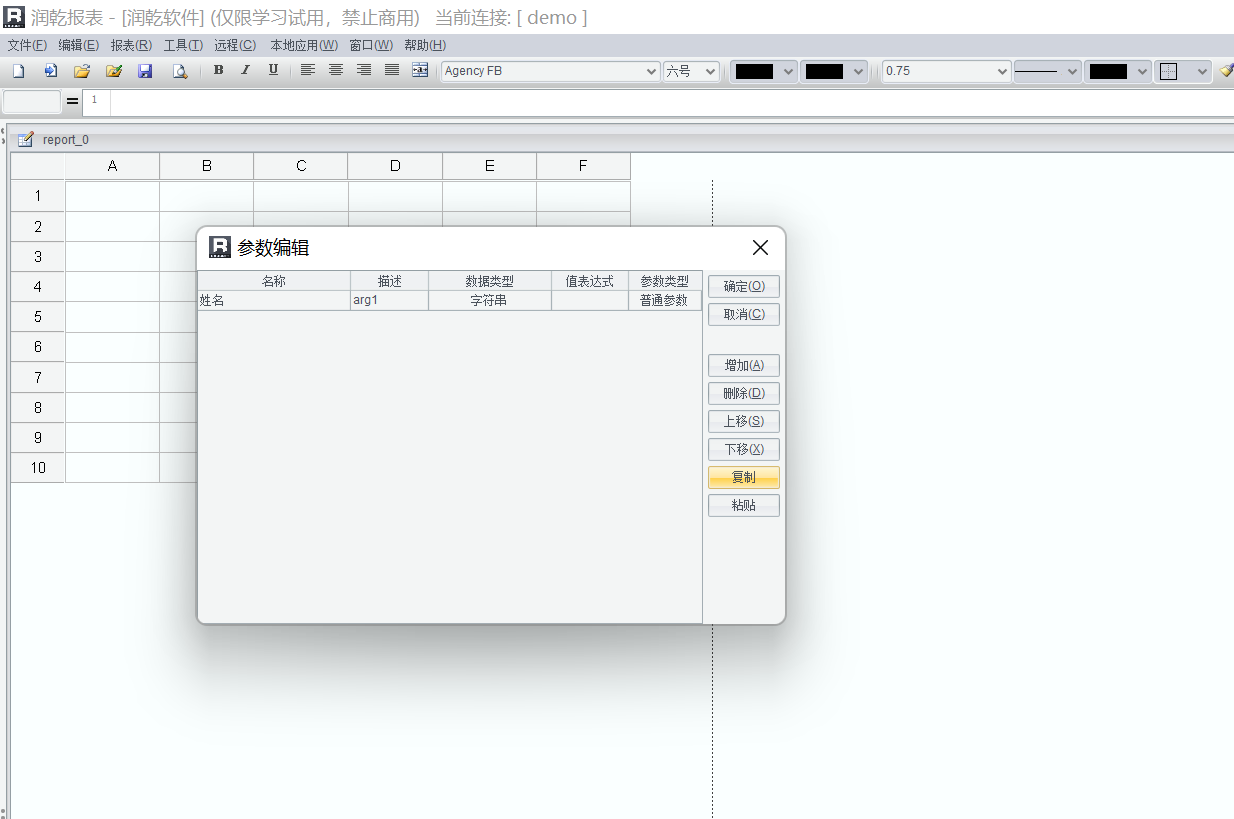The image size is (1234, 819).
Task: Click the new report icon
Action: (18, 71)
